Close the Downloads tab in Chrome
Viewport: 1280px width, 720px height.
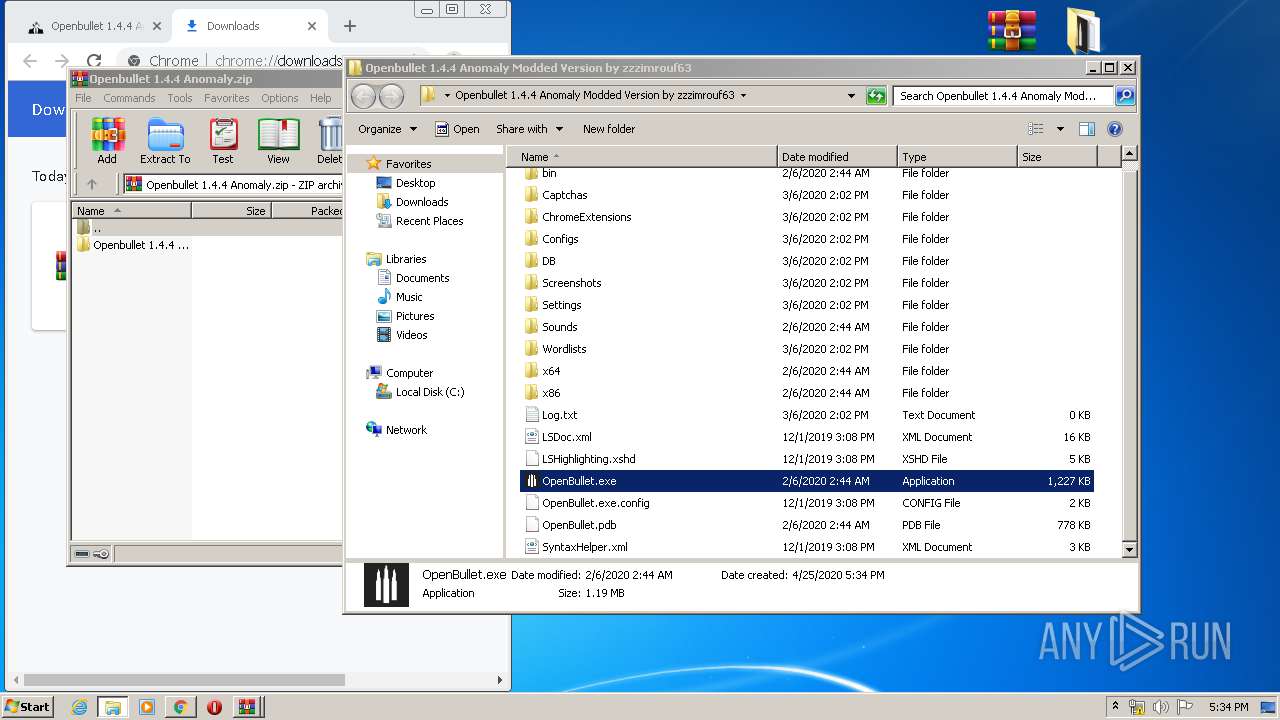pyautogui.click(x=312, y=26)
